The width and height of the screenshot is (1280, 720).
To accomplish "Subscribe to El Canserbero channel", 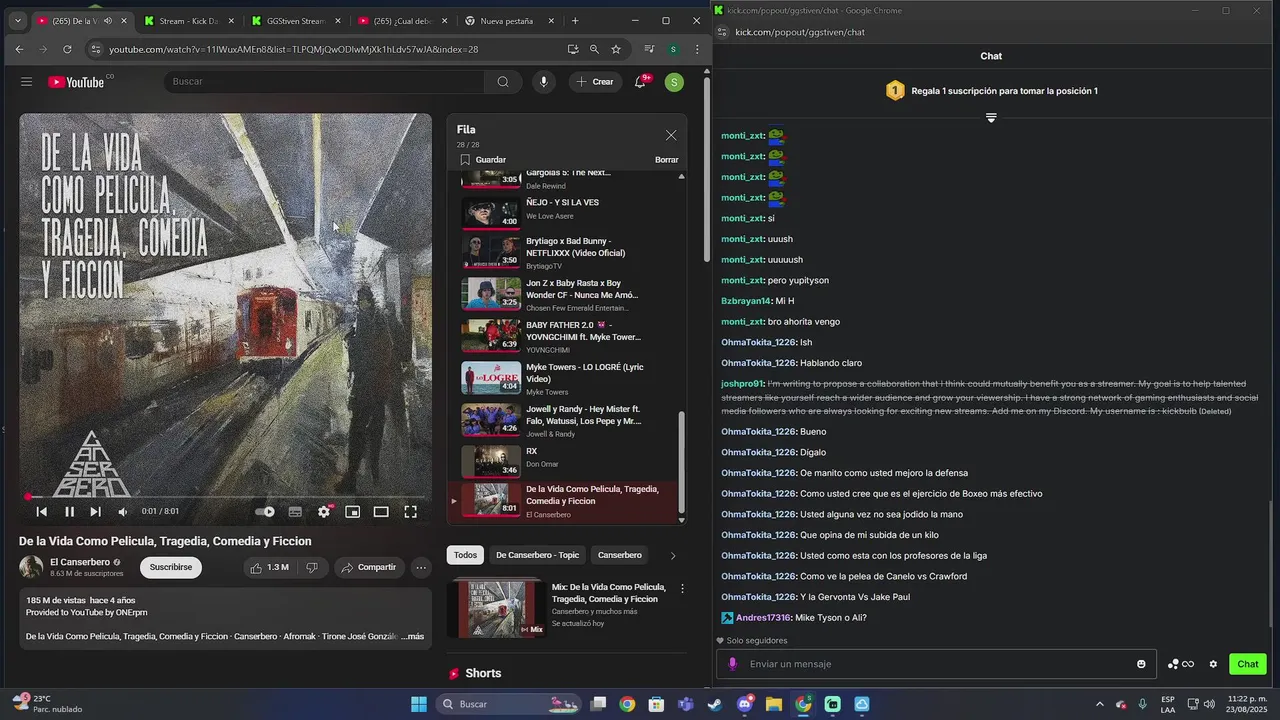I will pyautogui.click(x=171, y=567).
